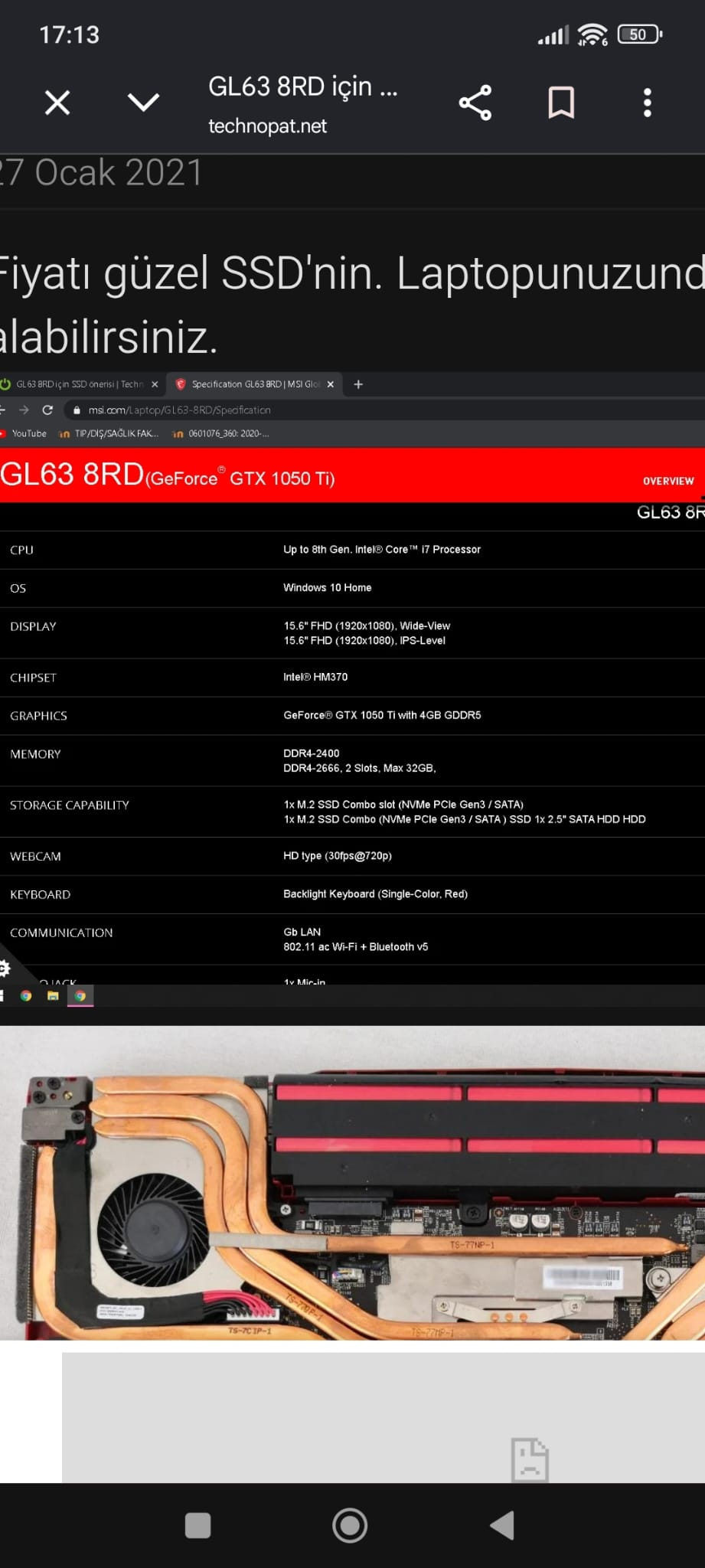This screenshot has height=1568, width=705.
Task: Select the 'GL63 8RD için SSD önerisi' tab in the screenshot
Action: 80,384
